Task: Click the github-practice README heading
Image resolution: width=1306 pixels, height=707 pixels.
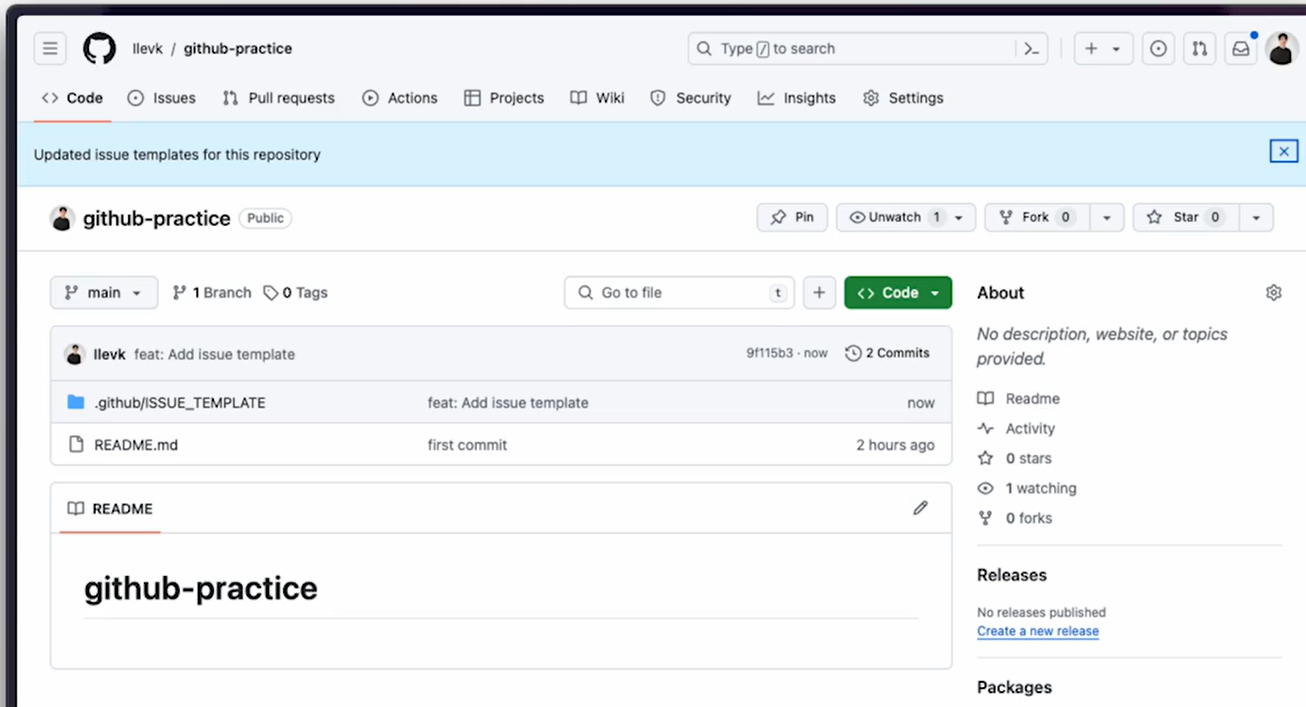Action: (x=201, y=588)
